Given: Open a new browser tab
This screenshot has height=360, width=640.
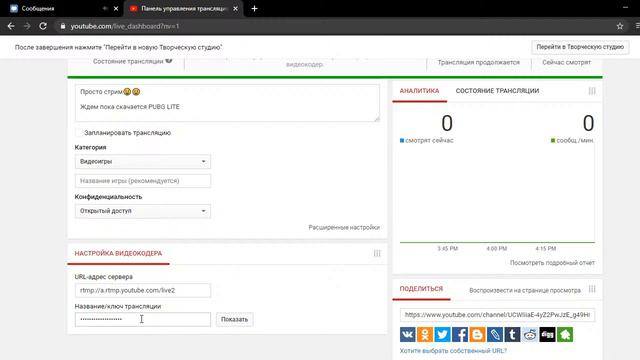Looking at the screenshot, I should (x=254, y=8).
